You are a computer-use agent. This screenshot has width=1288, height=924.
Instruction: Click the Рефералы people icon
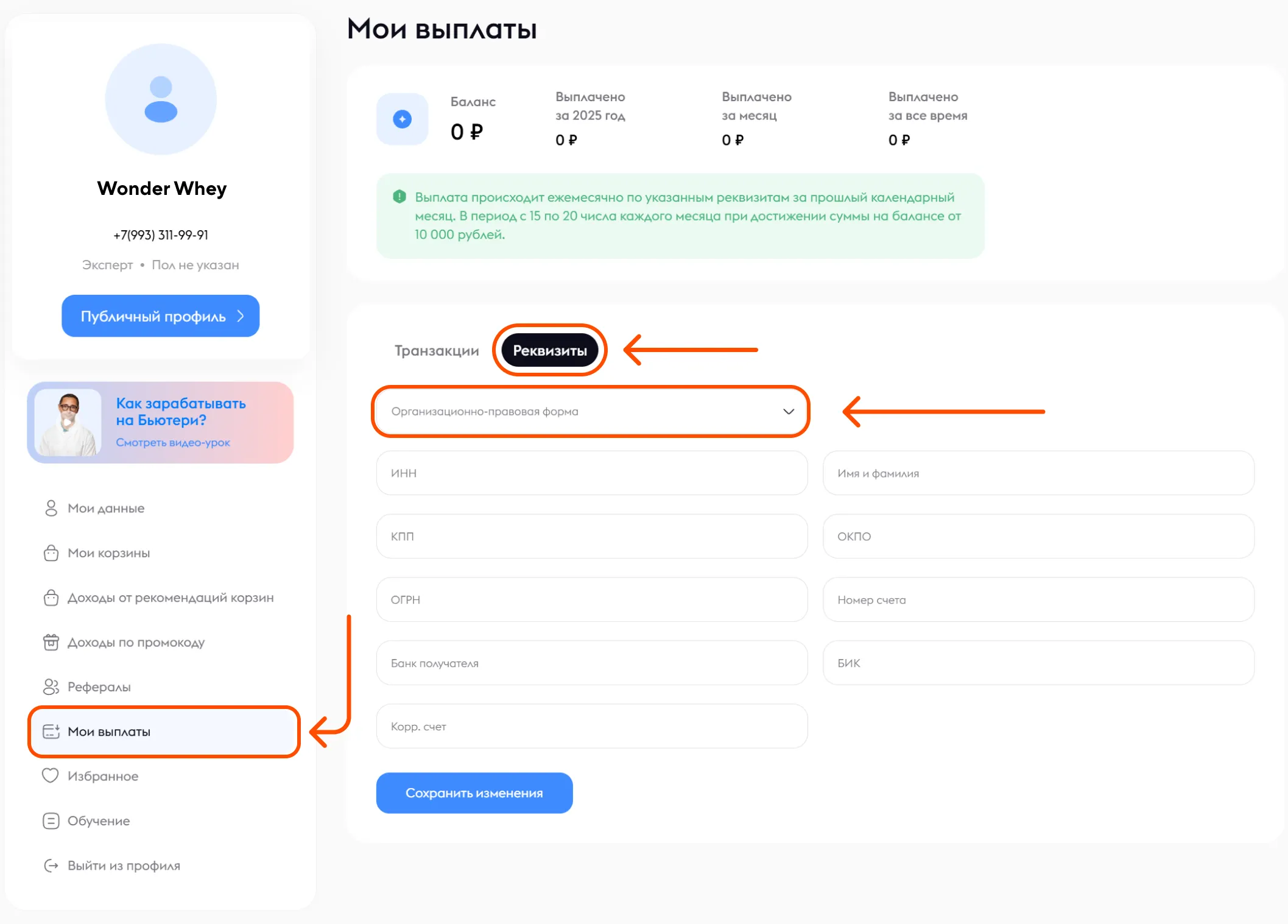[x=51, y=686]
